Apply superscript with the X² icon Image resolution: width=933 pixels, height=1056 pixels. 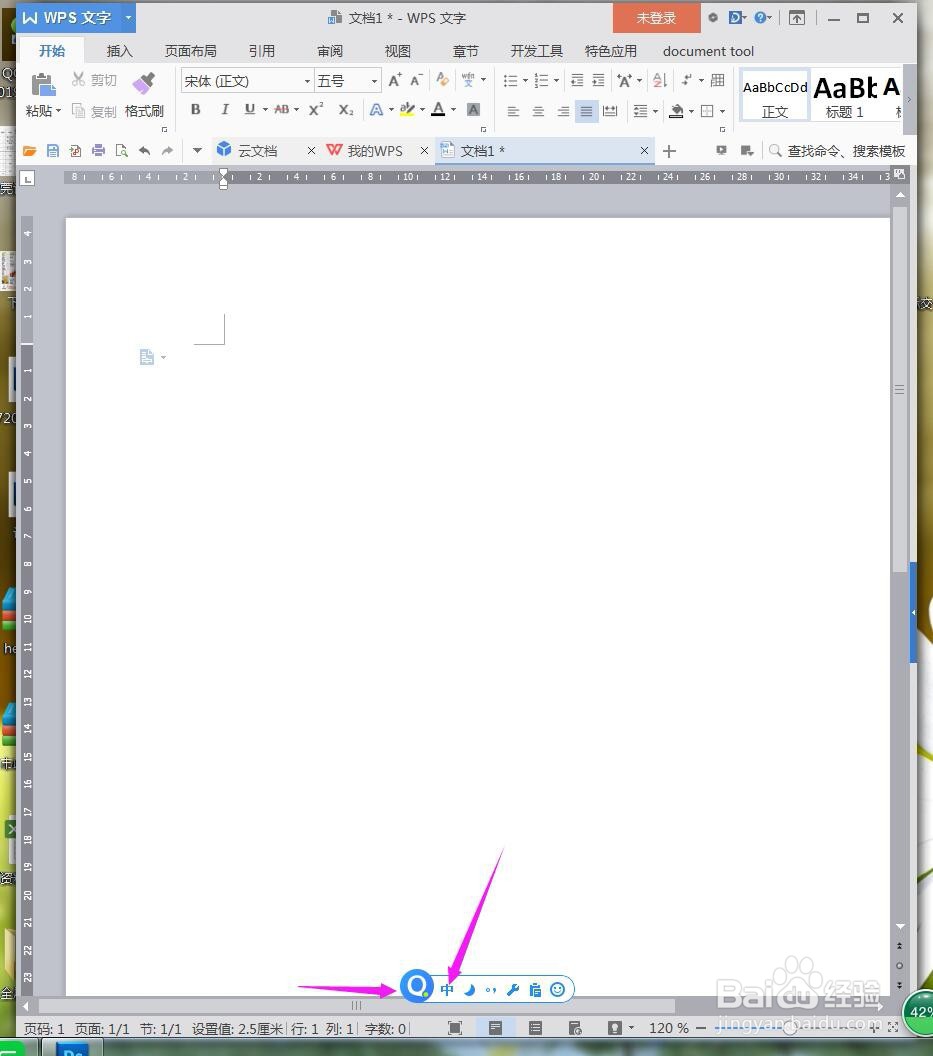[x=316, y=110]
